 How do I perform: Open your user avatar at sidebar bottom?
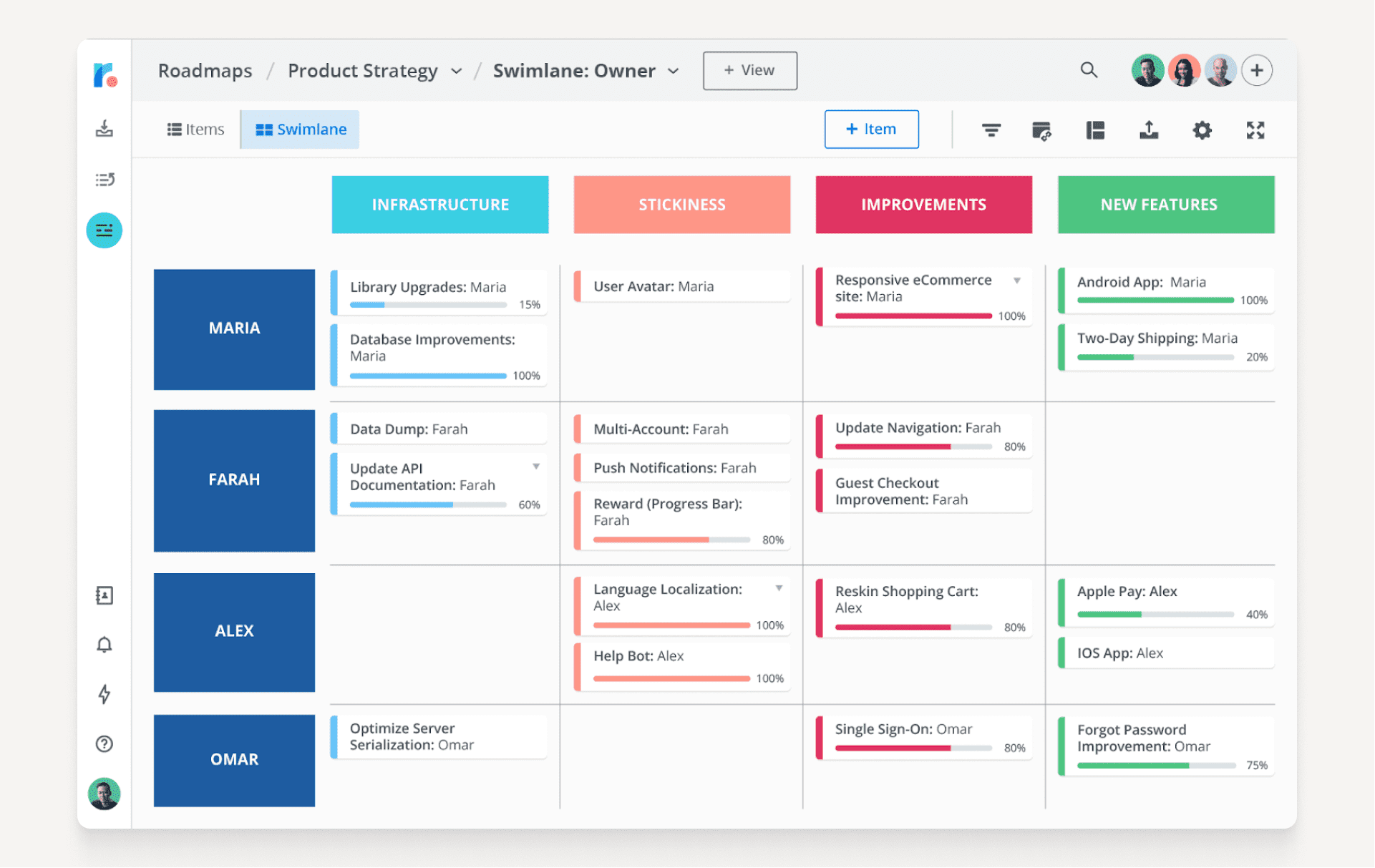tap(105, 794)
